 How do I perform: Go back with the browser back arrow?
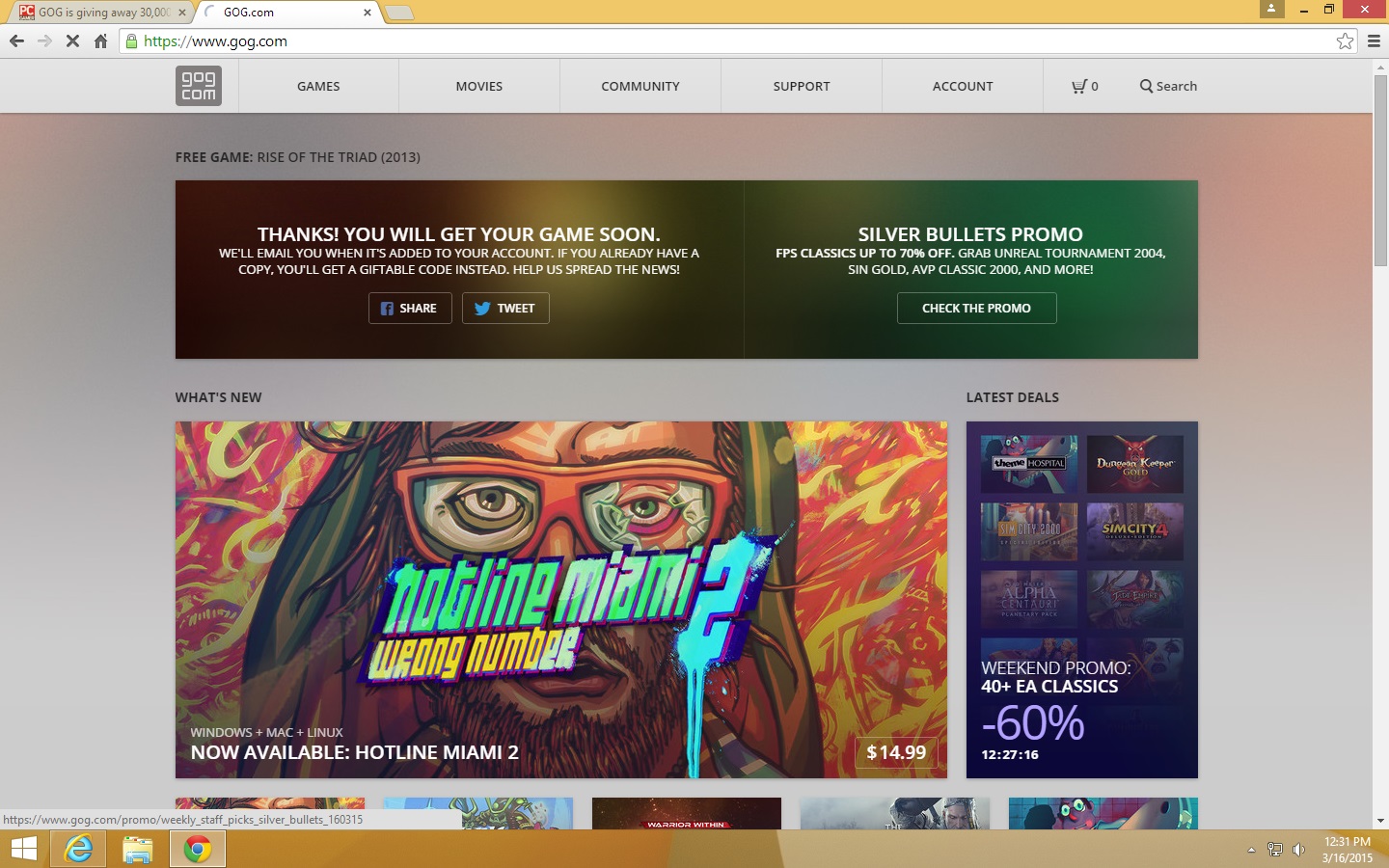tap(16, 41)
